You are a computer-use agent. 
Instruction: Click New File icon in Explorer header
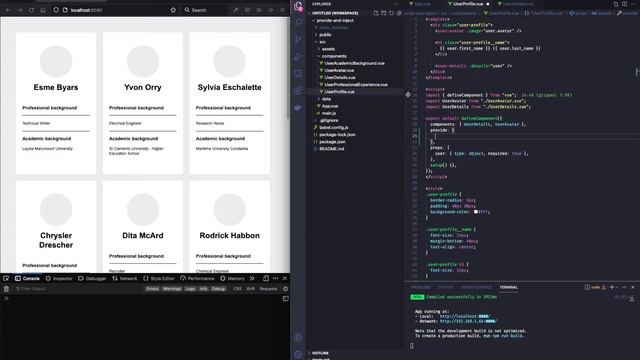[376, 13]
